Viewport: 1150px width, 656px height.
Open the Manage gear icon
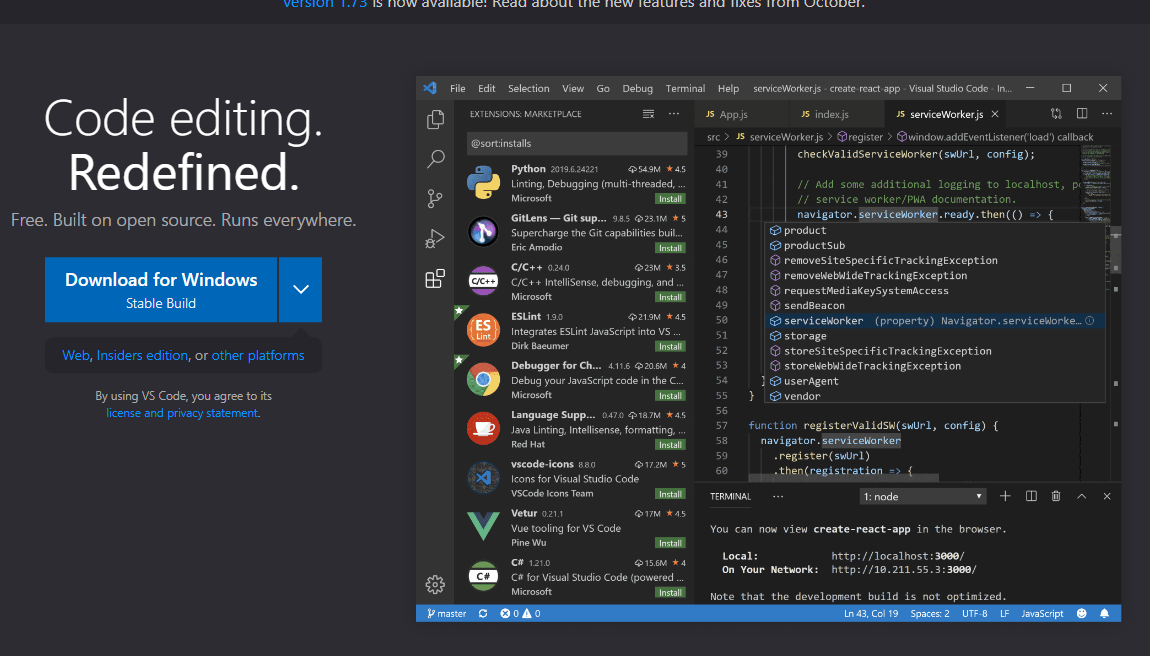435,584
